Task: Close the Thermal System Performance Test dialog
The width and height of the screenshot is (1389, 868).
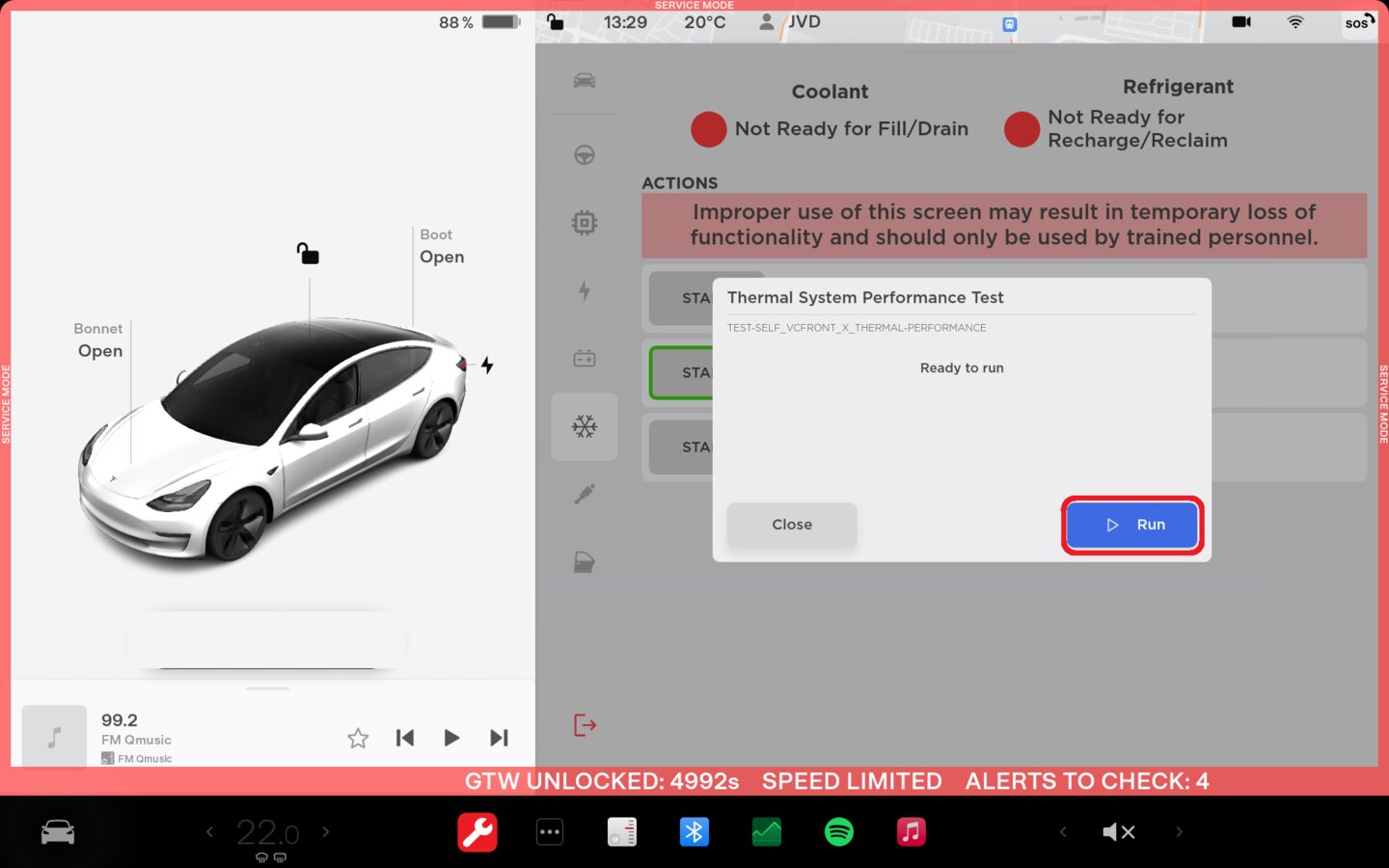Action: coord(791,525)
